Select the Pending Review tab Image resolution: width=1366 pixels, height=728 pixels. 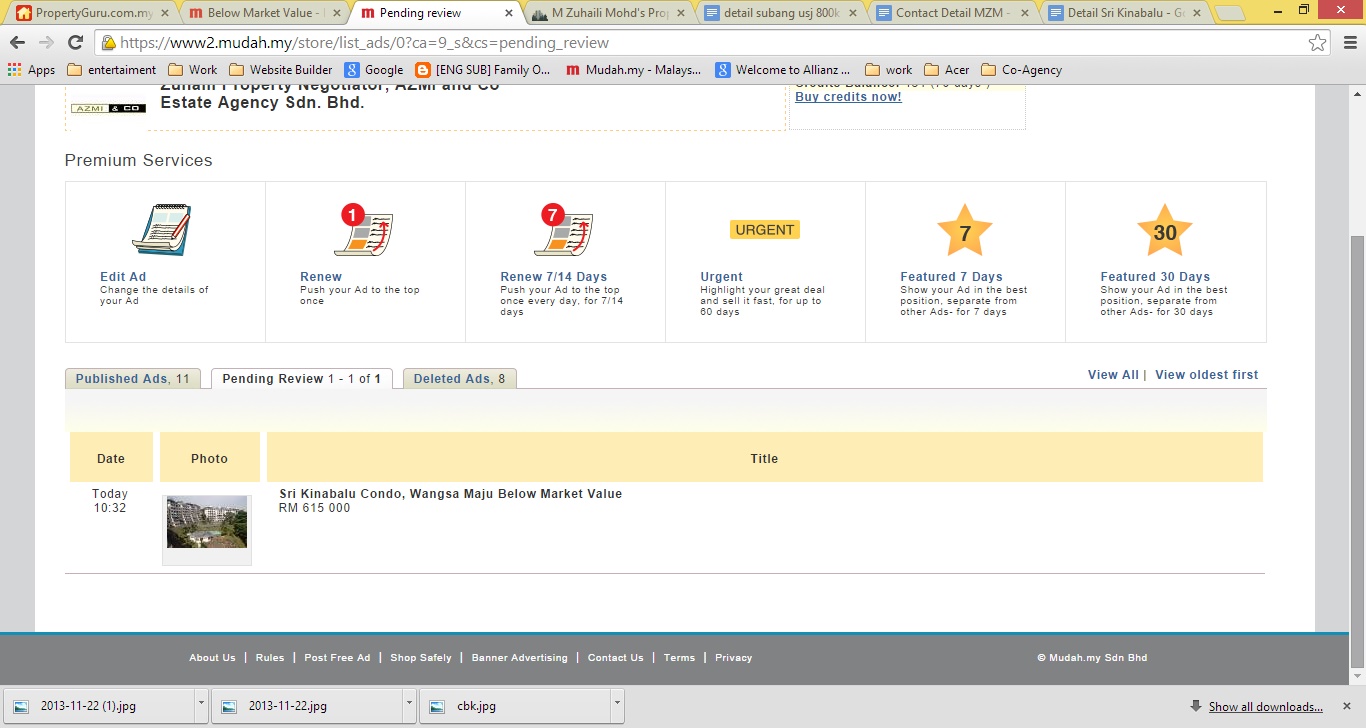pos(302,379)
